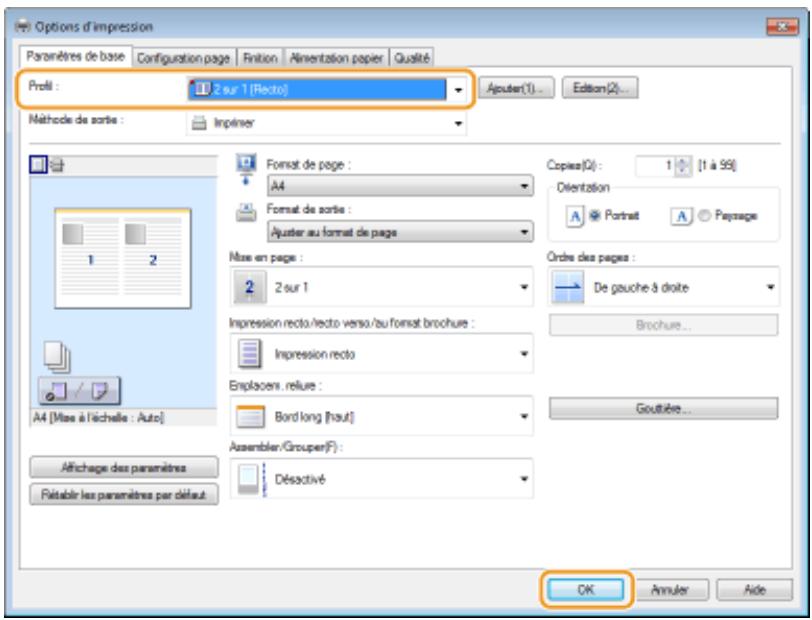Open the Assembler/Grouper Désactivé dropdown
812x620 pixels.
(x=381, y=479)
